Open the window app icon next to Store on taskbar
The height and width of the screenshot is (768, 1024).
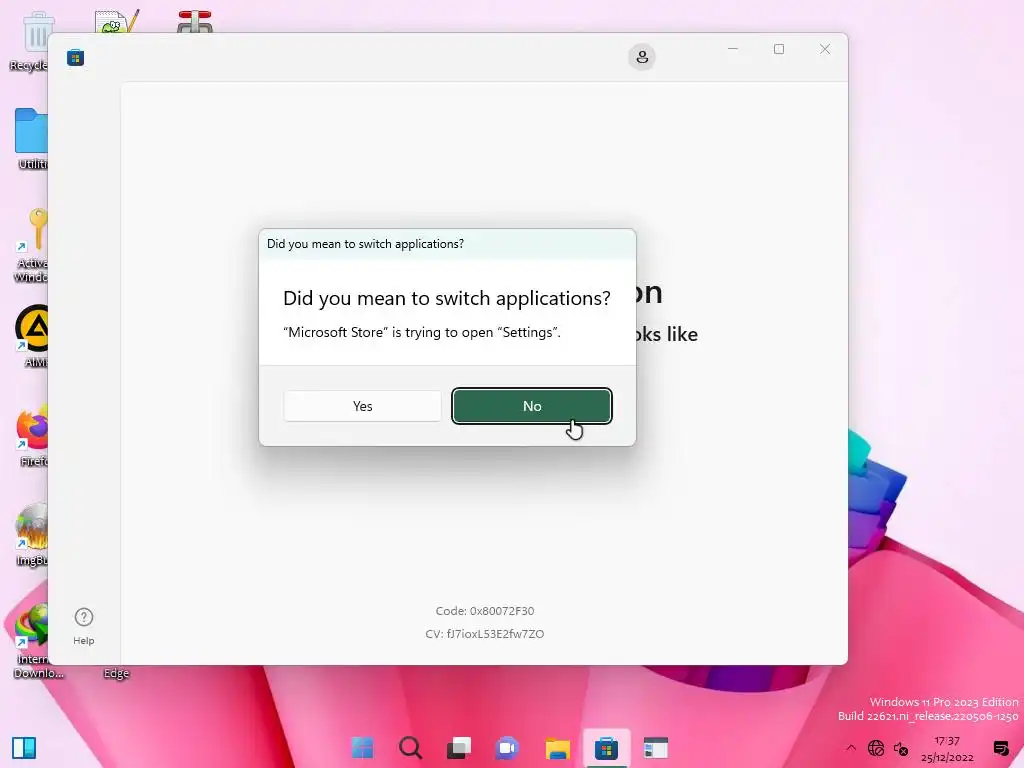click(x=656, y=748)
